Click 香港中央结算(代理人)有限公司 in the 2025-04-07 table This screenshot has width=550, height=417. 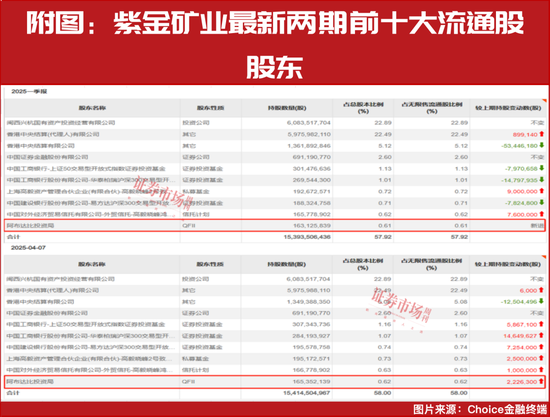[x=53, y=290]
